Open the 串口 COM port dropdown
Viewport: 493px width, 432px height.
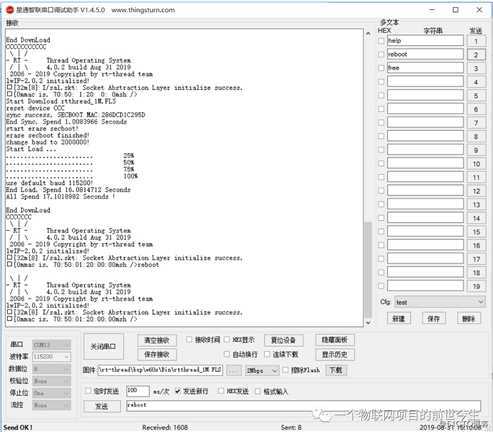click(x=52, y=344)
